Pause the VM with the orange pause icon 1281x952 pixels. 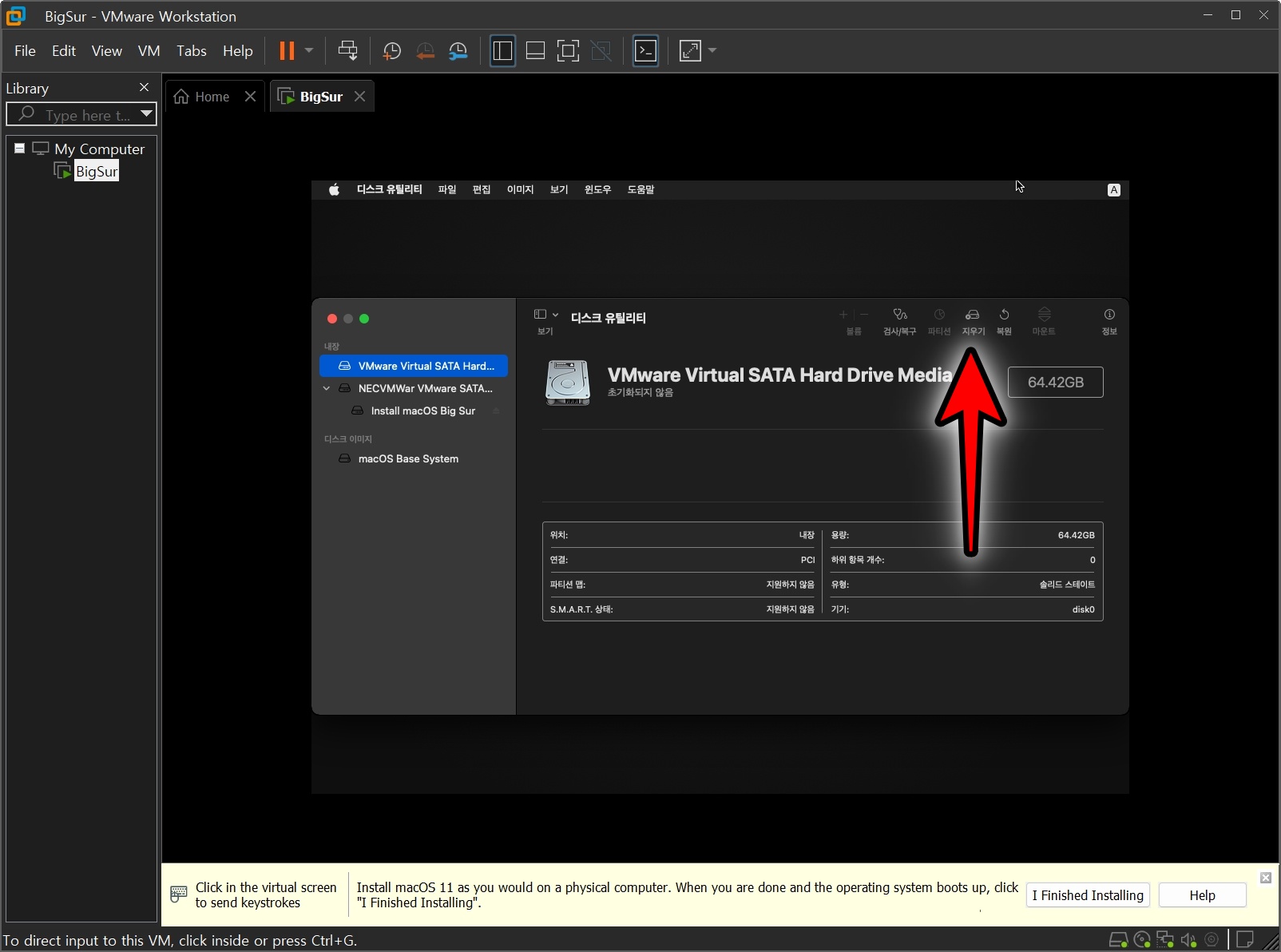point(286,51)
